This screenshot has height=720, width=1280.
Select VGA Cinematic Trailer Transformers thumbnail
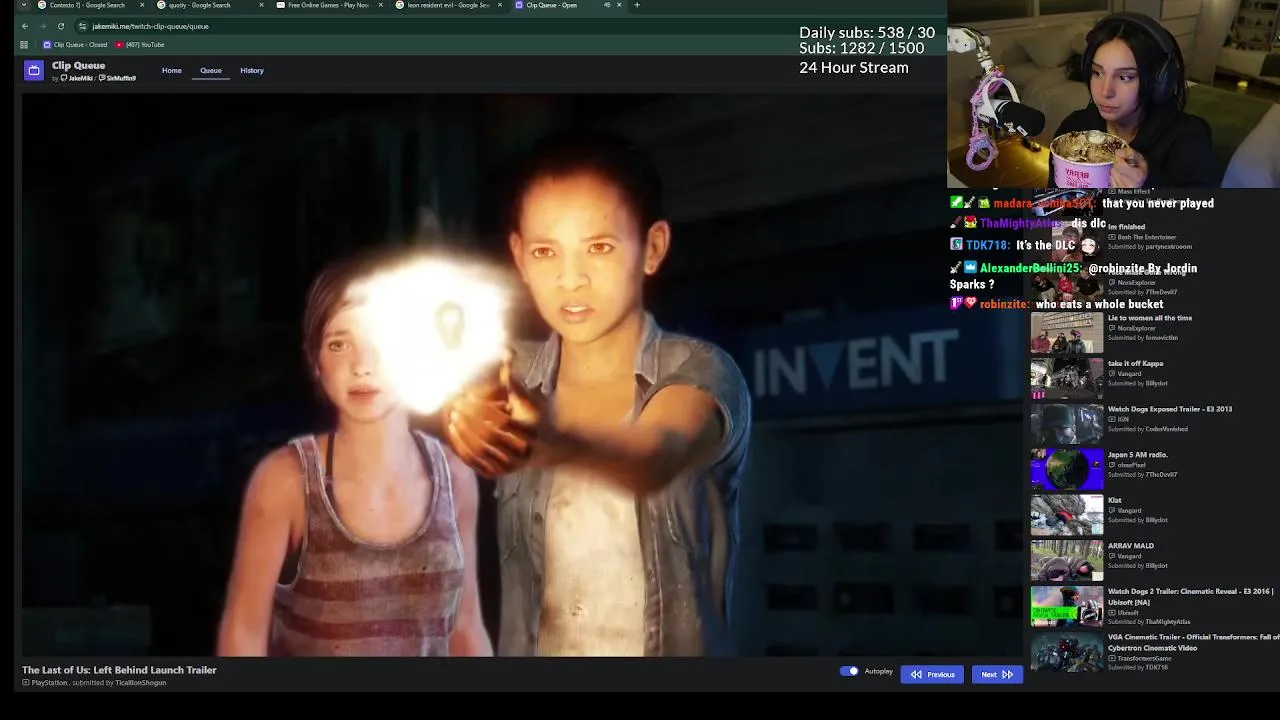pos(1067,652)
